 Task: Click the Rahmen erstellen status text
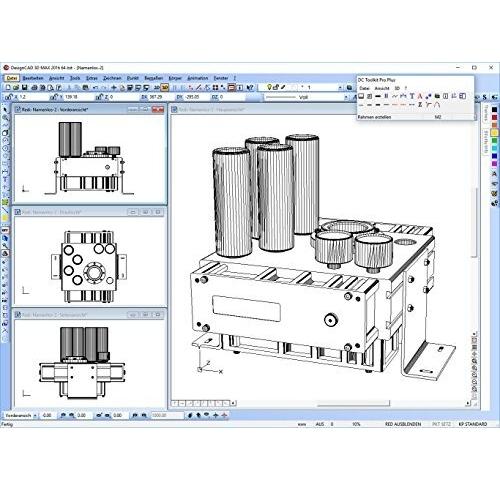point(374,117)
